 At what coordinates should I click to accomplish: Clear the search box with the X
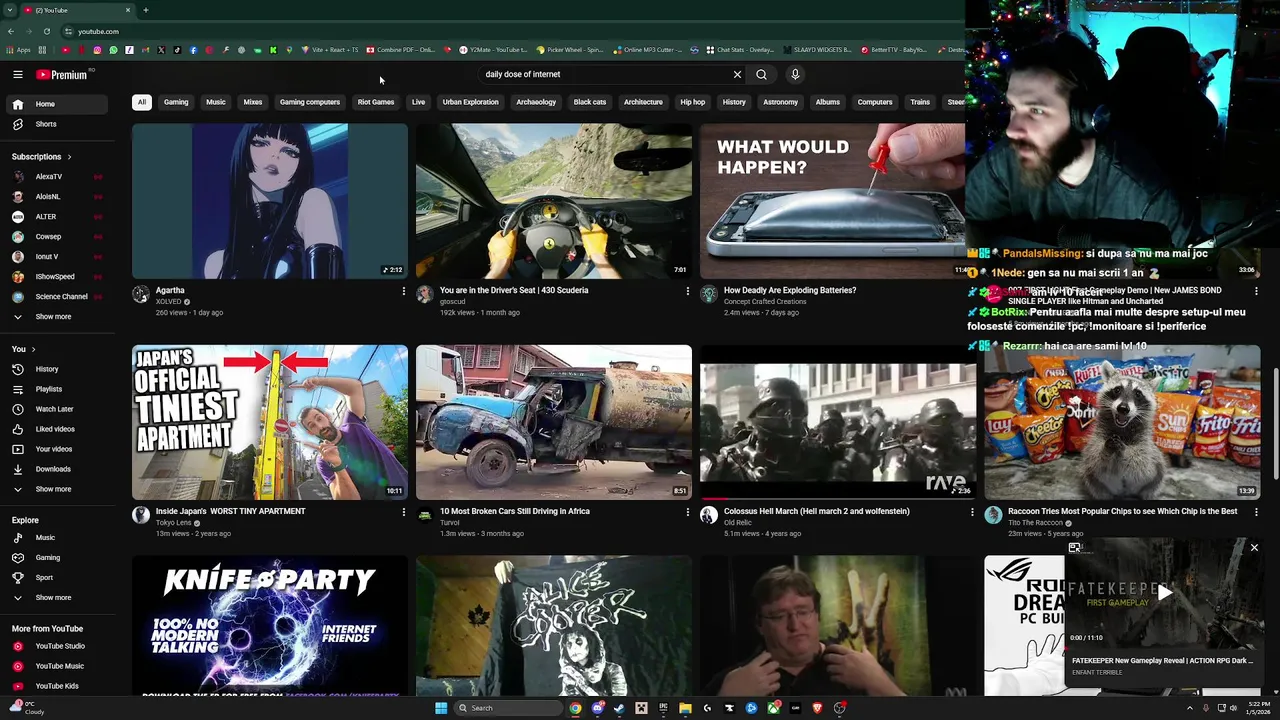(x=737, y=74)
